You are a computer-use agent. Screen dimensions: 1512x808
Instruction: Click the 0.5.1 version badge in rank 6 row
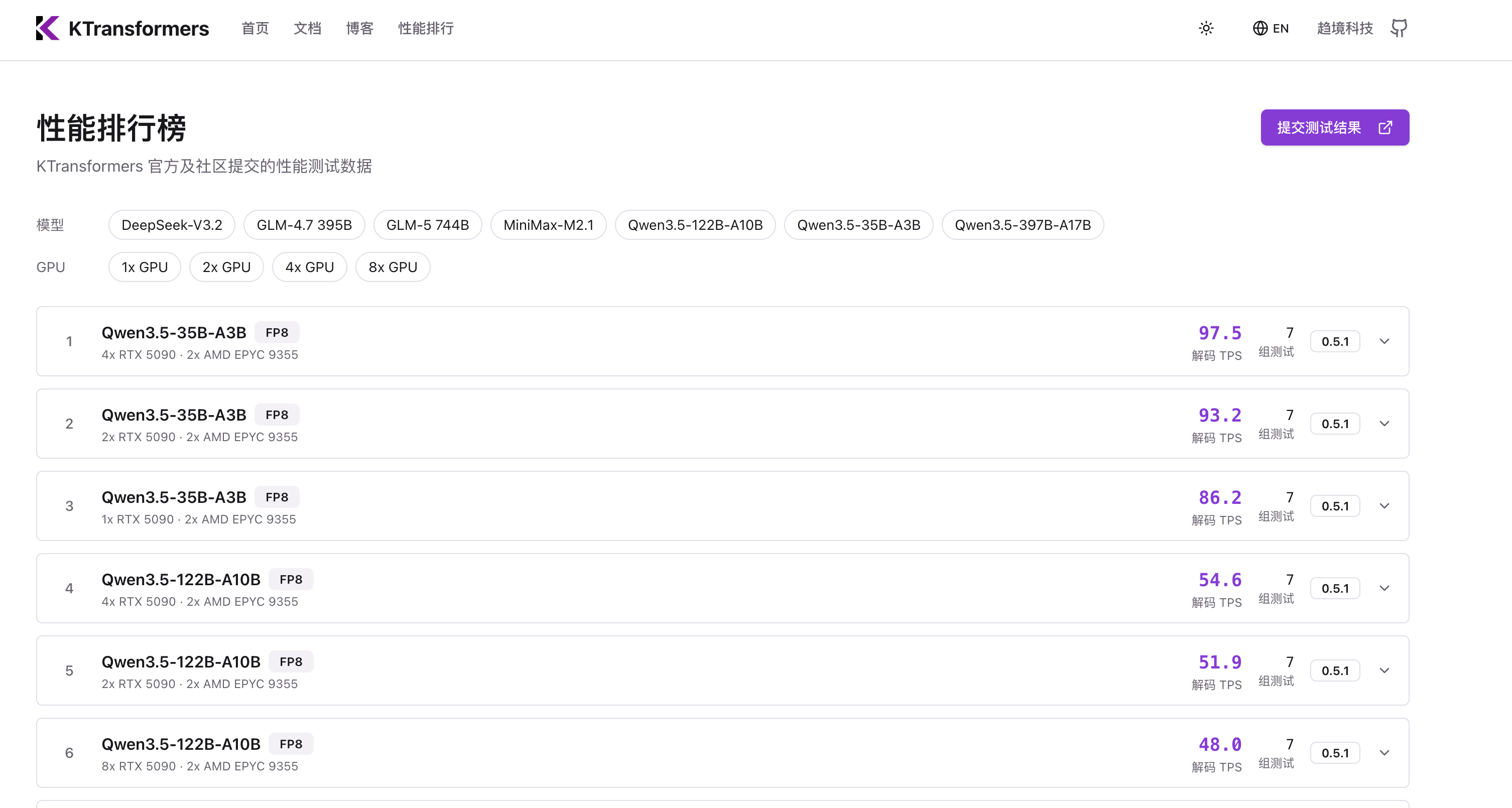[1335, 753]
